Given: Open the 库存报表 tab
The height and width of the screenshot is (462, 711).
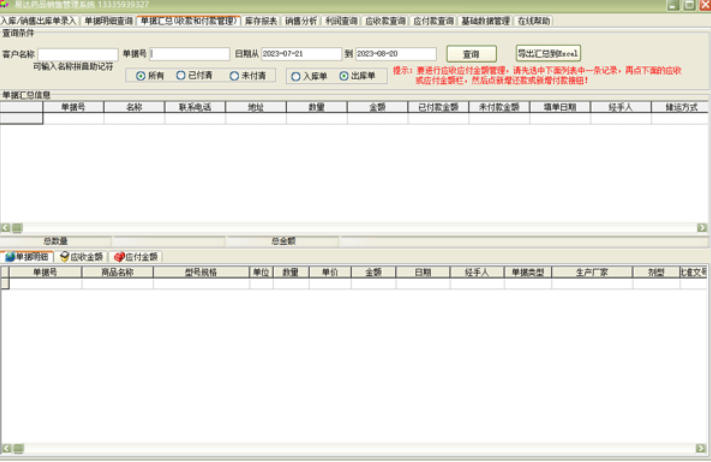Looking at the screenshot, I should (x=261, y=21).
